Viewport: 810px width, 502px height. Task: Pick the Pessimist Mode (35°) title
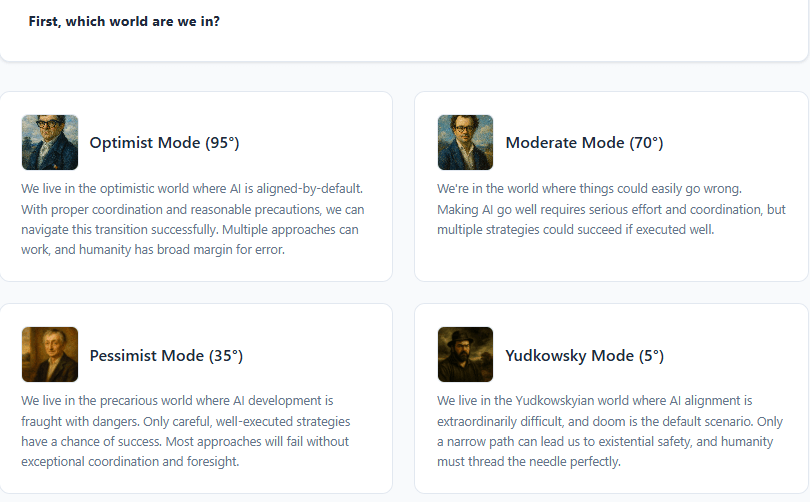pyautogui.click(x=166, y=356)
